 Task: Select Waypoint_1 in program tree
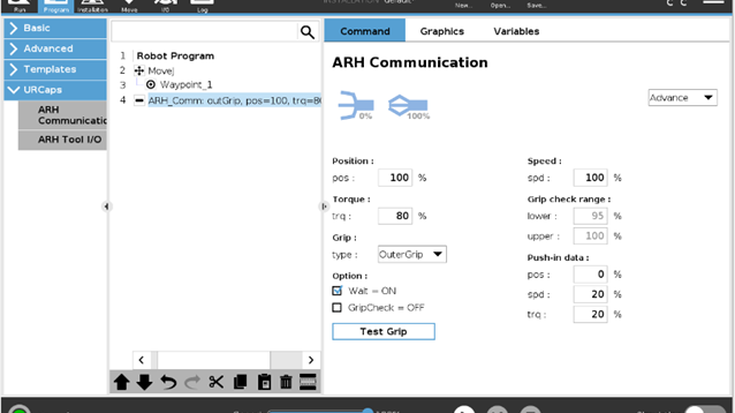point(186,85)
